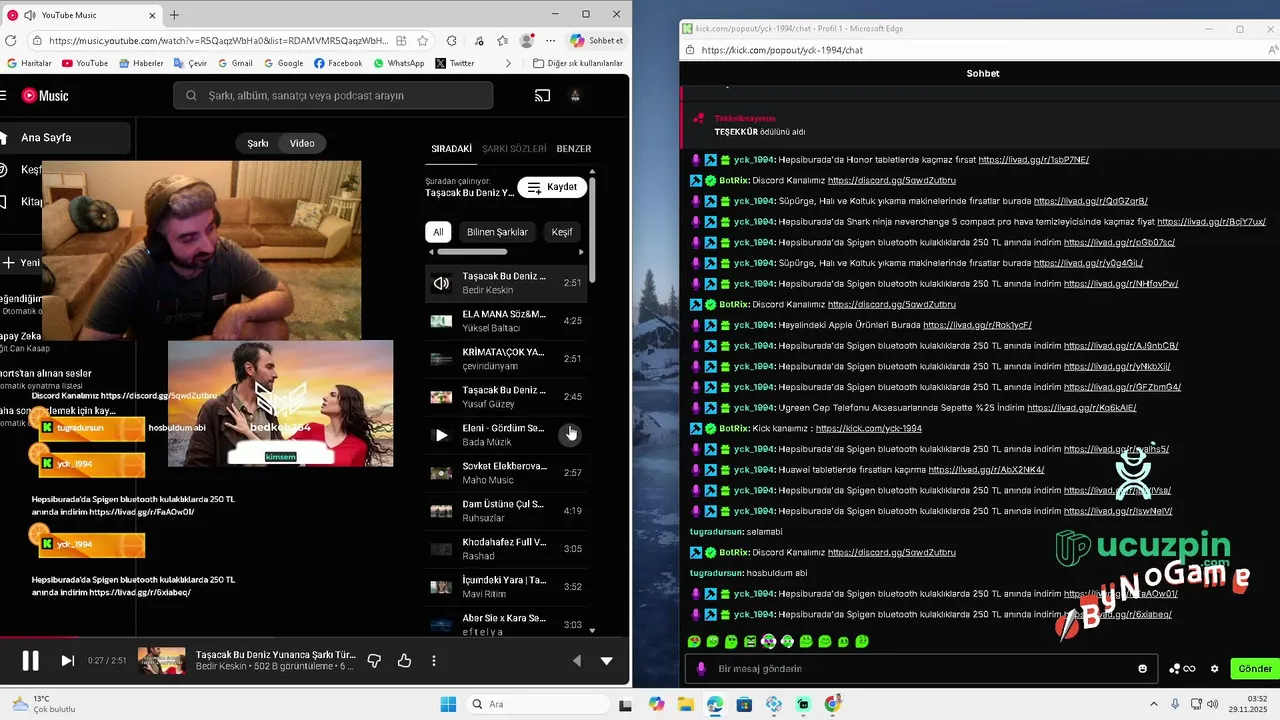
Task: Select Sovket Elekberova by Maho Music
Action: [506, 473]
